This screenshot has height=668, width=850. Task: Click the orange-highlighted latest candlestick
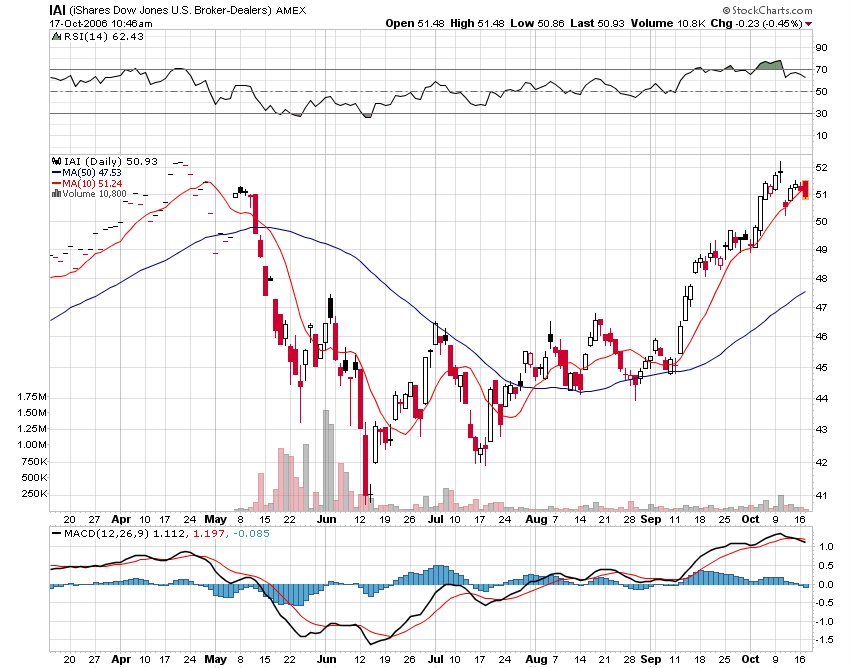[805, 190]
